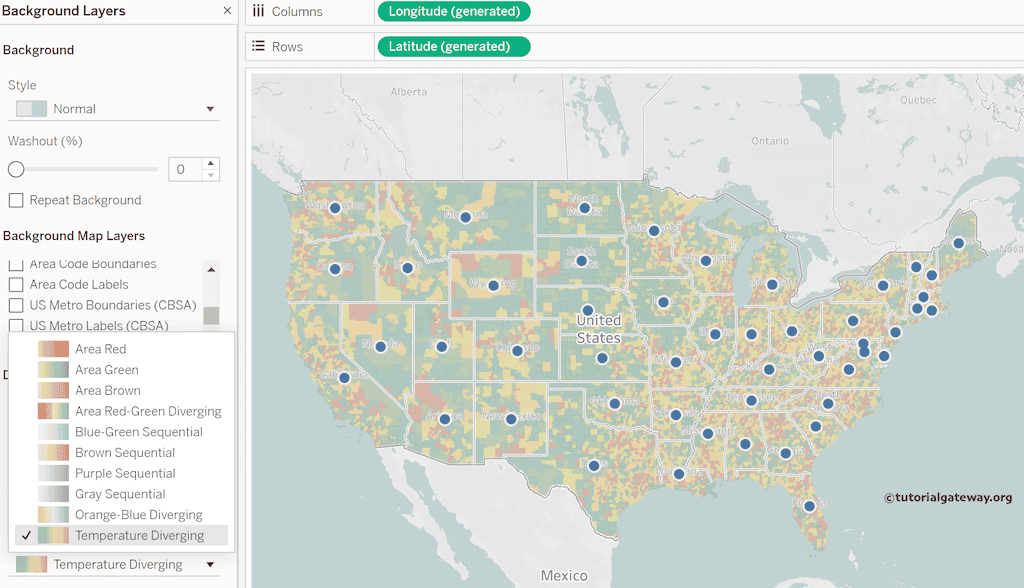This screenshot has width=1024, height=588.
Task: Click the Georgia map marker
Action: coord(786,453)
